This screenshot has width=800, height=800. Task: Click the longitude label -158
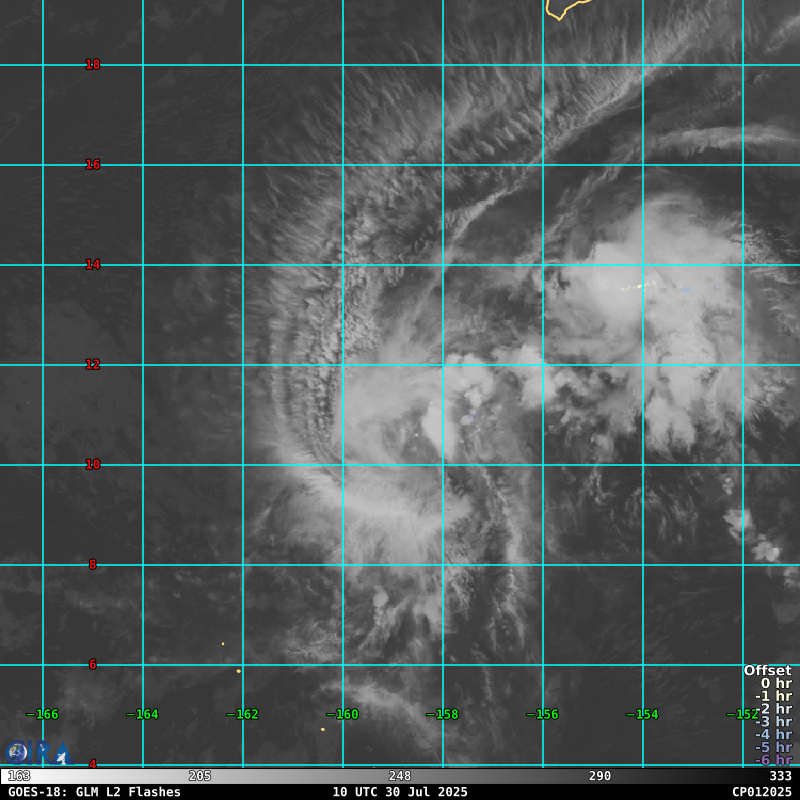442,714
